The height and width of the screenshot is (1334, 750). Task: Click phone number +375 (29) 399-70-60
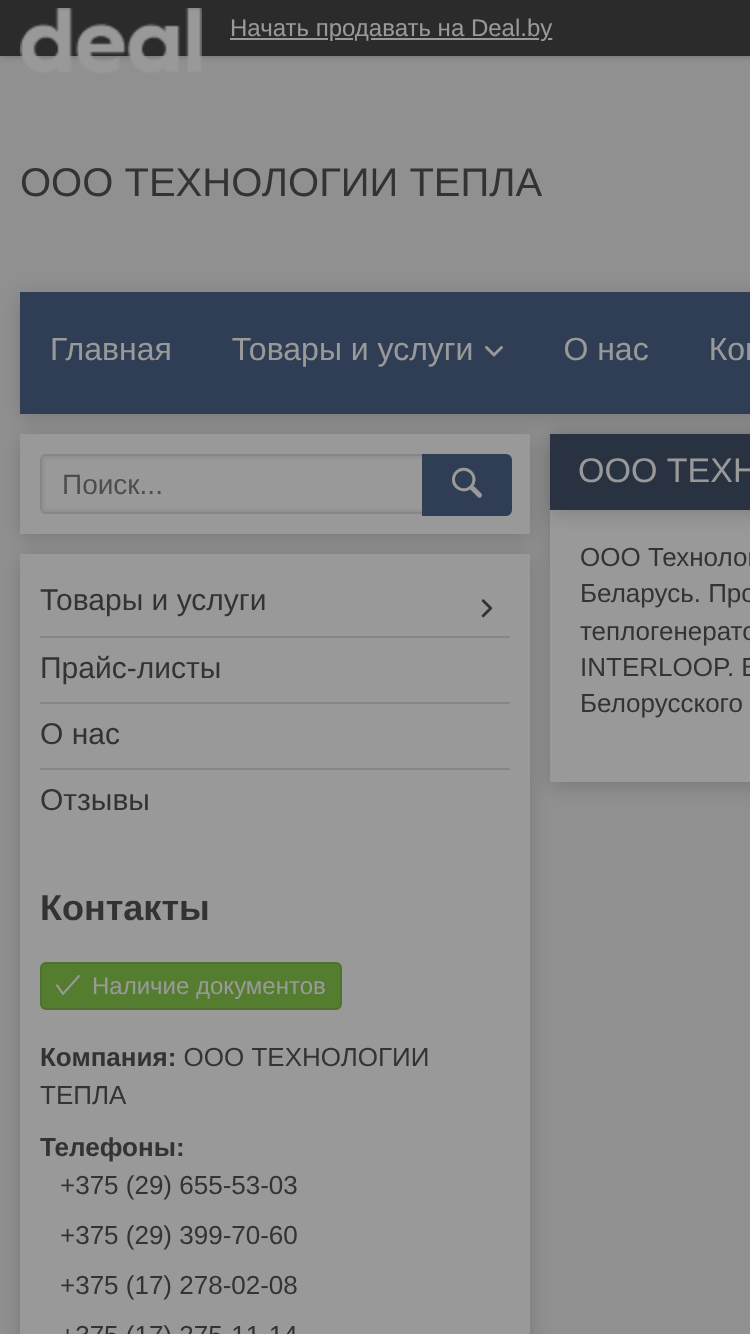[x=179, y=1236]
